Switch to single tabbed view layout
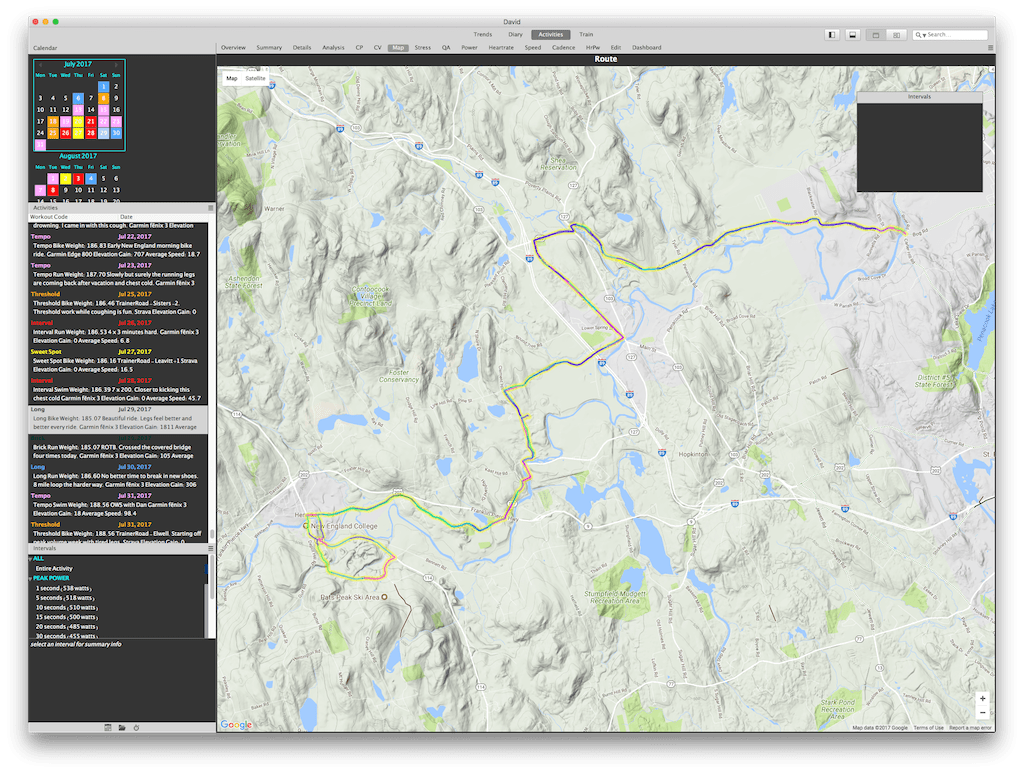This screenshot has width=1024, height=773. (876, 35)
